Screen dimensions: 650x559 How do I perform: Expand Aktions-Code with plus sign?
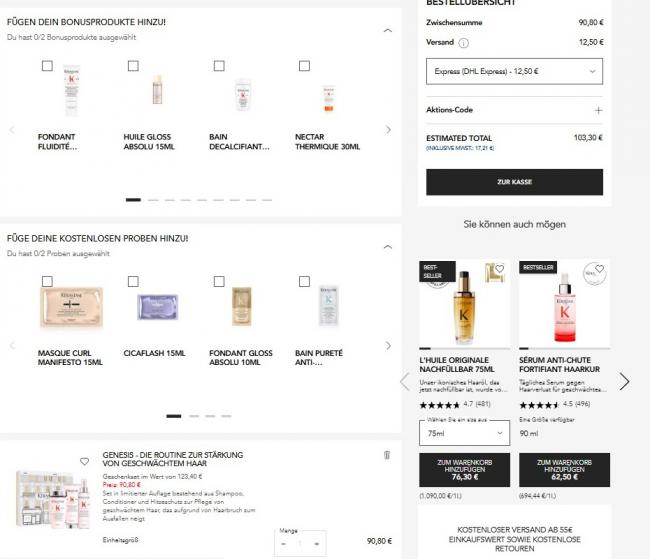point(598,110)
